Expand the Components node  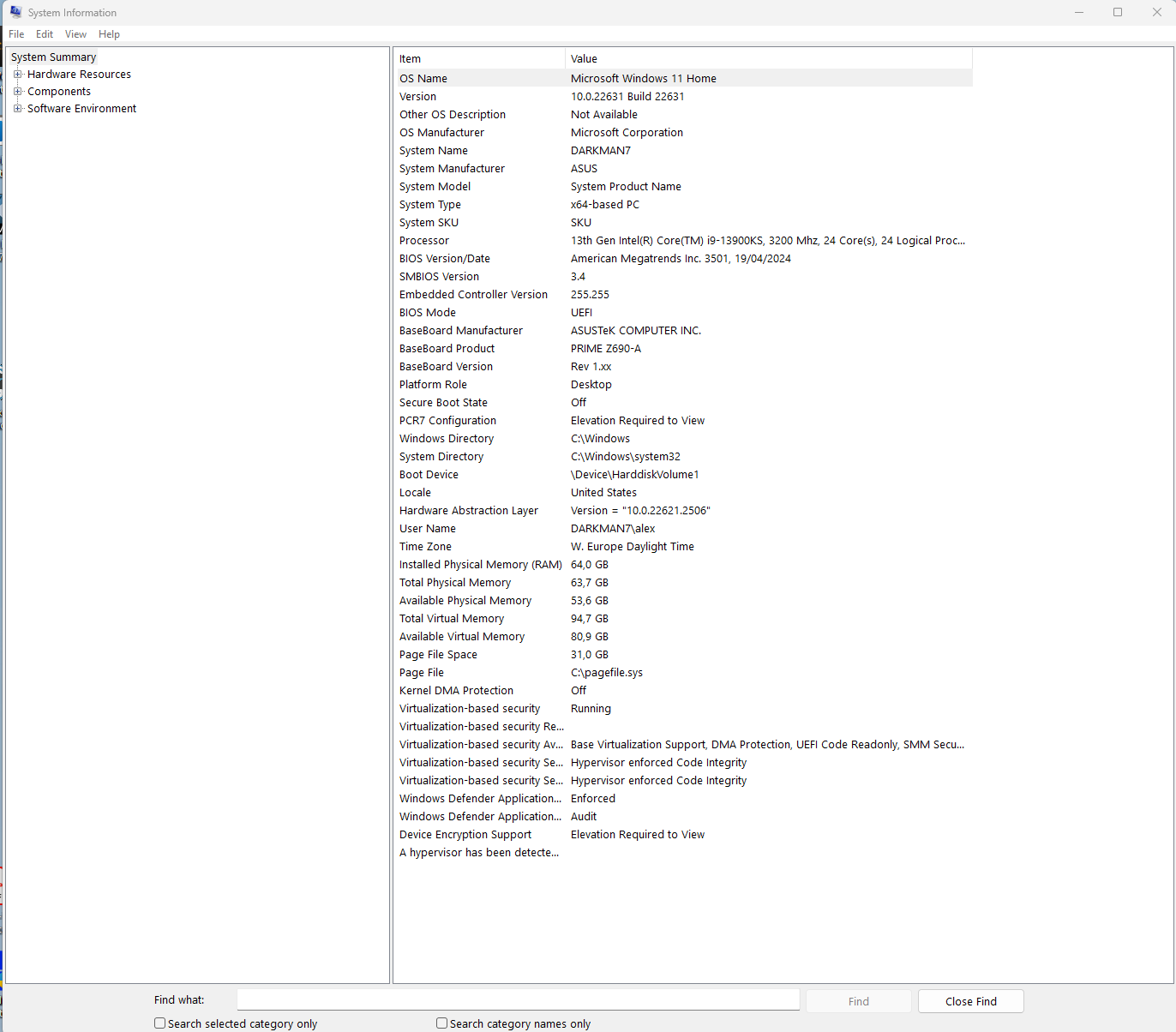click(17, 92)
